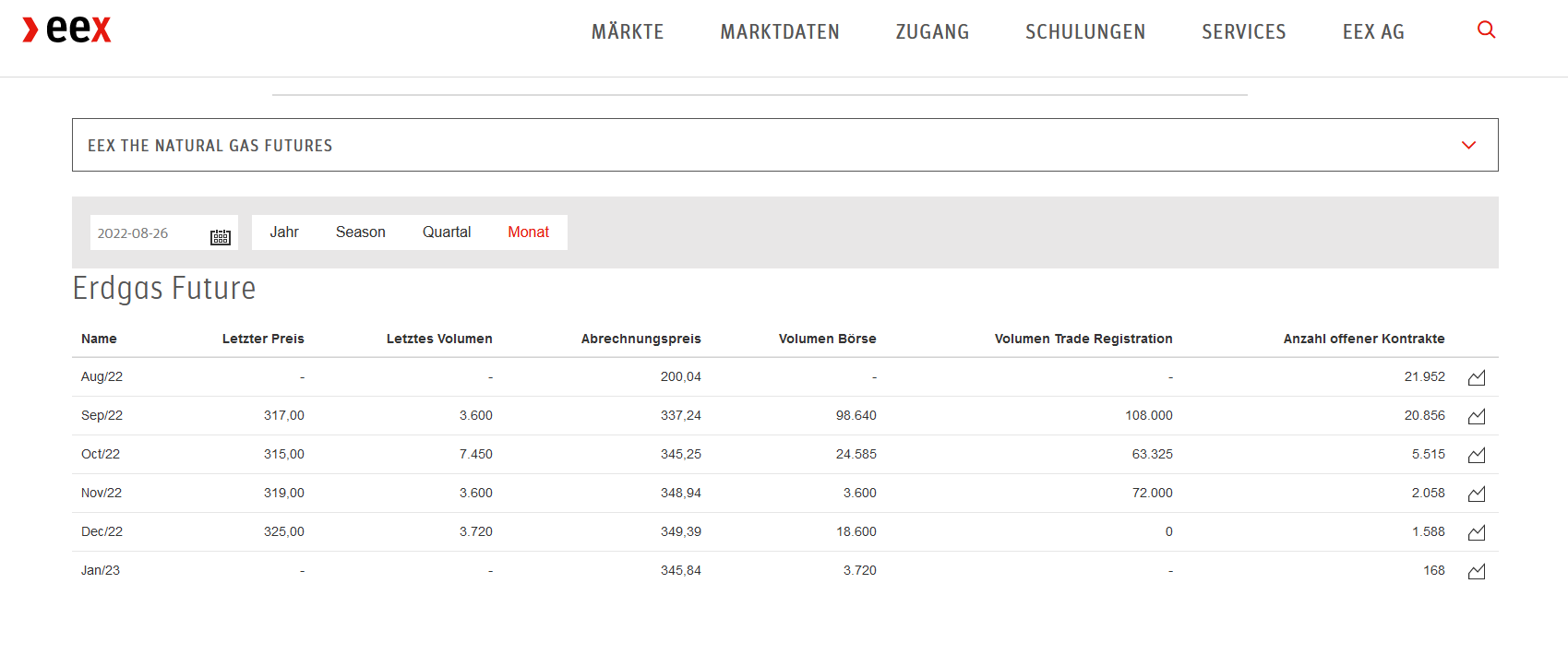
Task: Click the Volumen Börse column header
Action: [828, 339]
